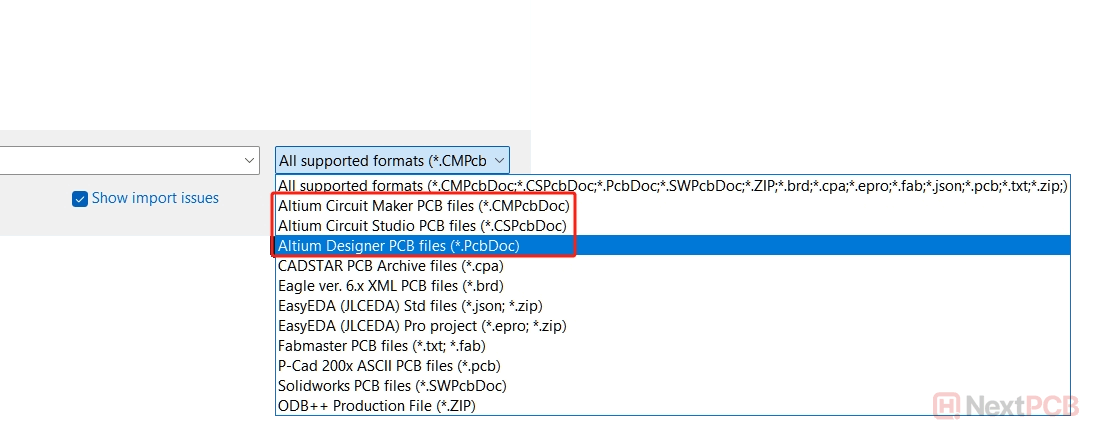The width and height of the screenshot is (1106, 444).
Task: Select All supported formats option
Action: coord(672,186)
